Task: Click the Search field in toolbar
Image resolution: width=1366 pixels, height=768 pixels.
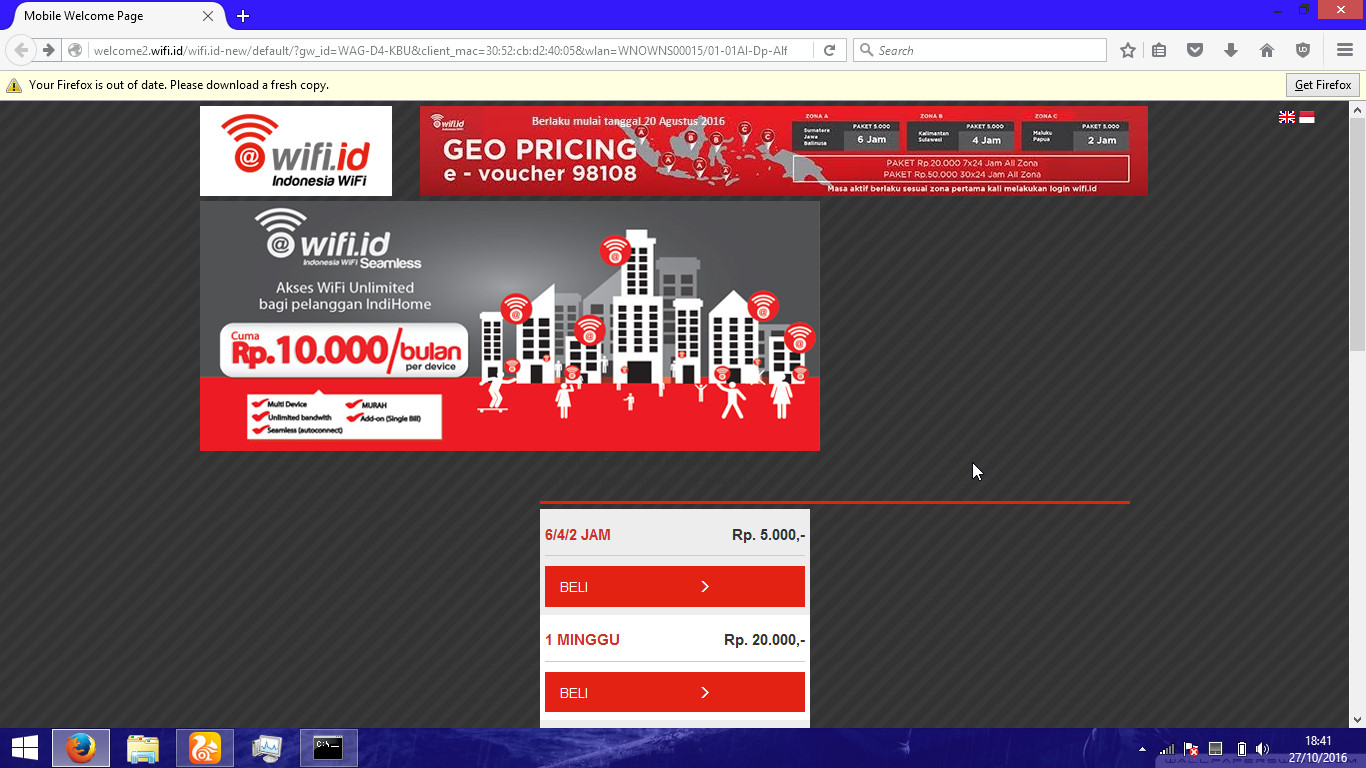Action: pyautogui.click(x=980, y=50)
